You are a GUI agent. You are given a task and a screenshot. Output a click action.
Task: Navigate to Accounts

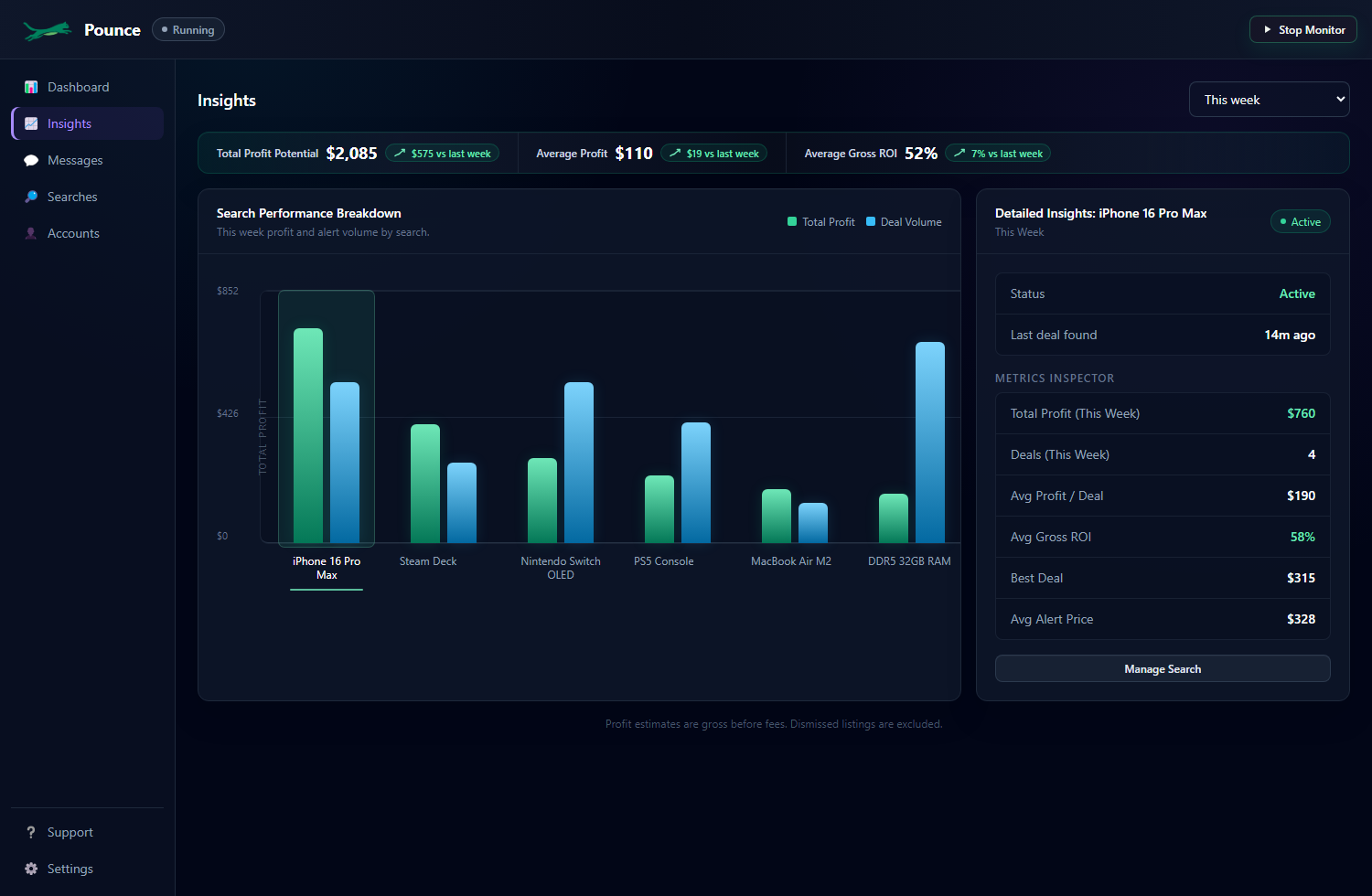tap(88, 233)
